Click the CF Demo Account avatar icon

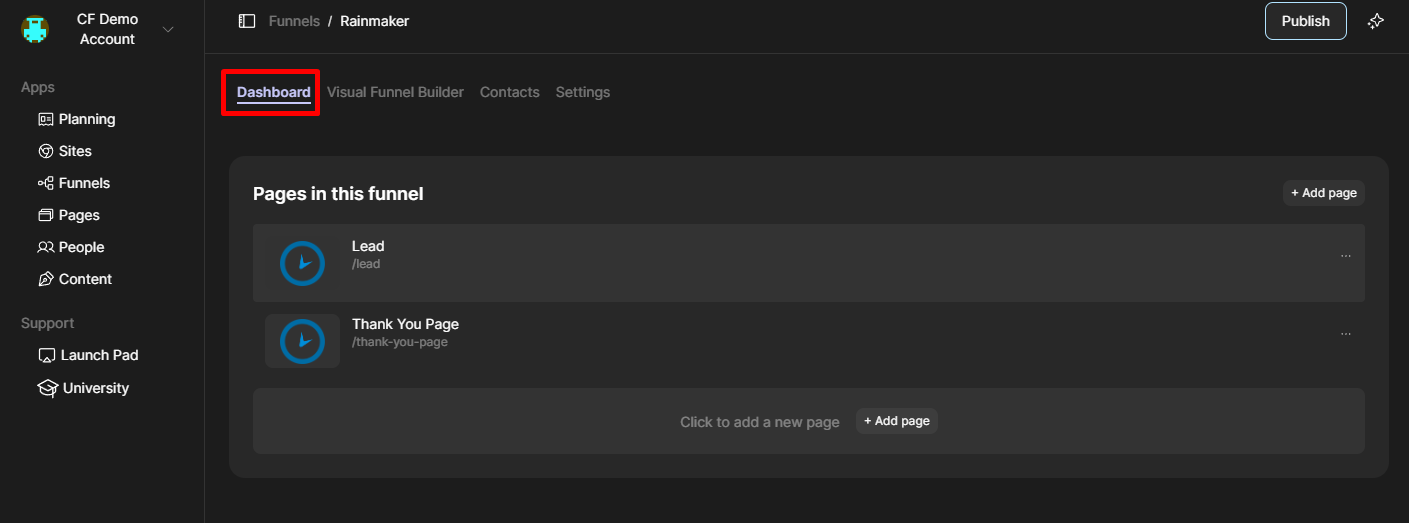[35, 29]
